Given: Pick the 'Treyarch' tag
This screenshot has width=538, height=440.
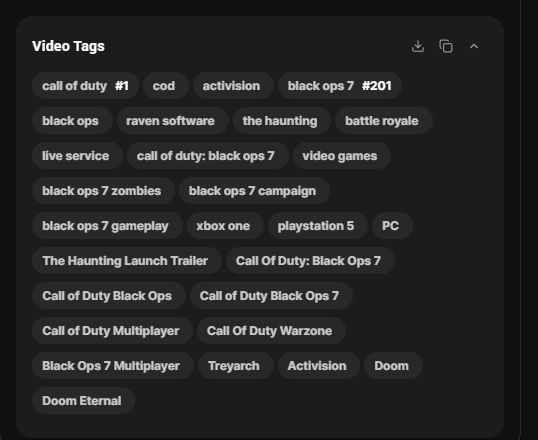Looking at the screenshot, I should coord(236,366).
